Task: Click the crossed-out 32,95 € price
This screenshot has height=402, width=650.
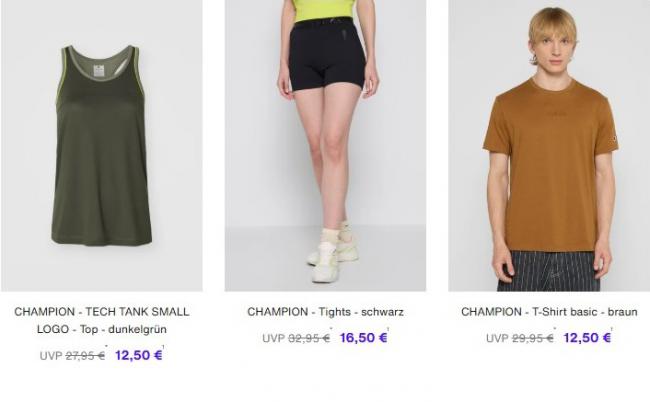Action: coord(309,338)
